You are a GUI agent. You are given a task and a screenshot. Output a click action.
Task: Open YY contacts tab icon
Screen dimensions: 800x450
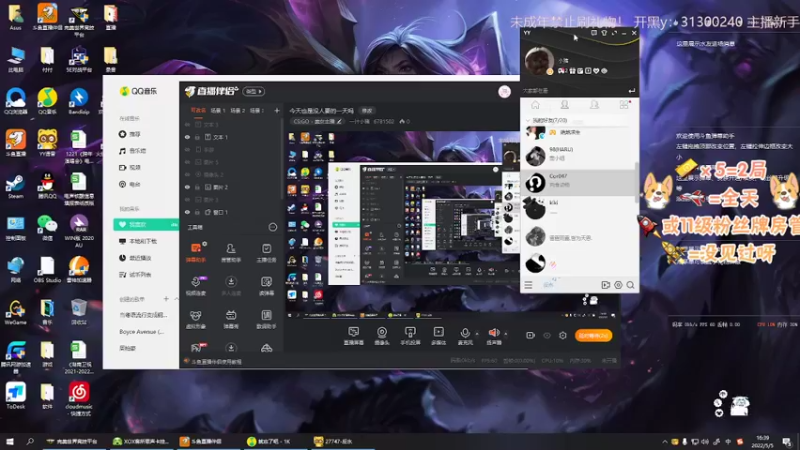[x=564, y=105]
